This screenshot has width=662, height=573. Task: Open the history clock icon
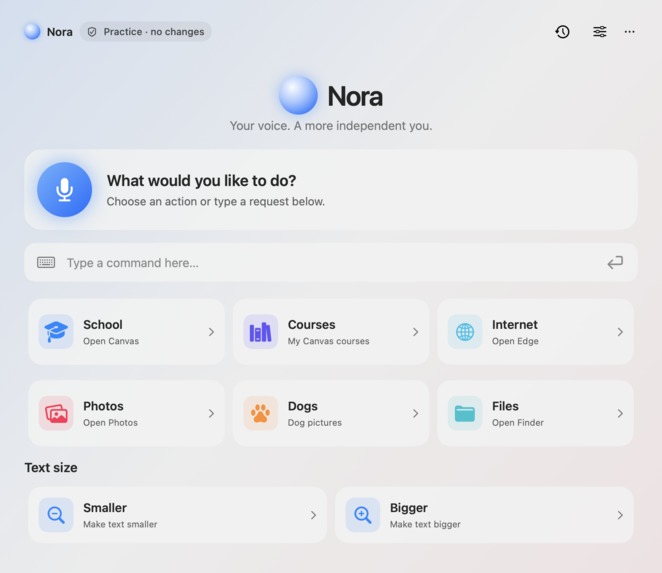tap(562, 32)
